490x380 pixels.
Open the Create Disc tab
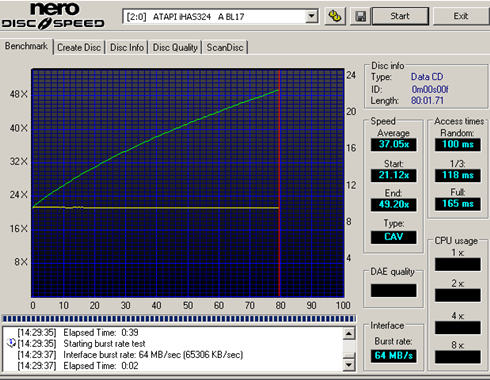click(79, 47)
